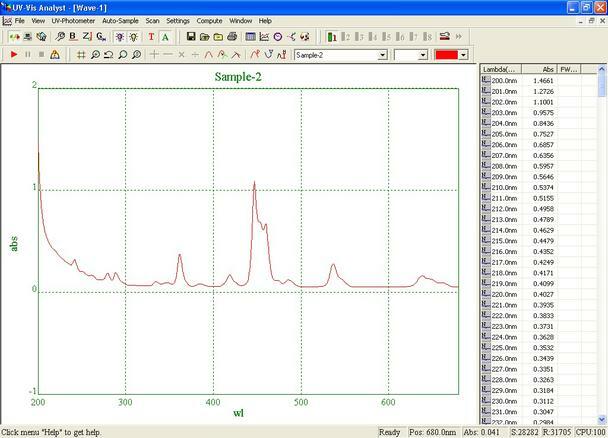Click the red-green arrows icon at toolbar start
This screenshot has width=608, height=438.
[14, 37]
